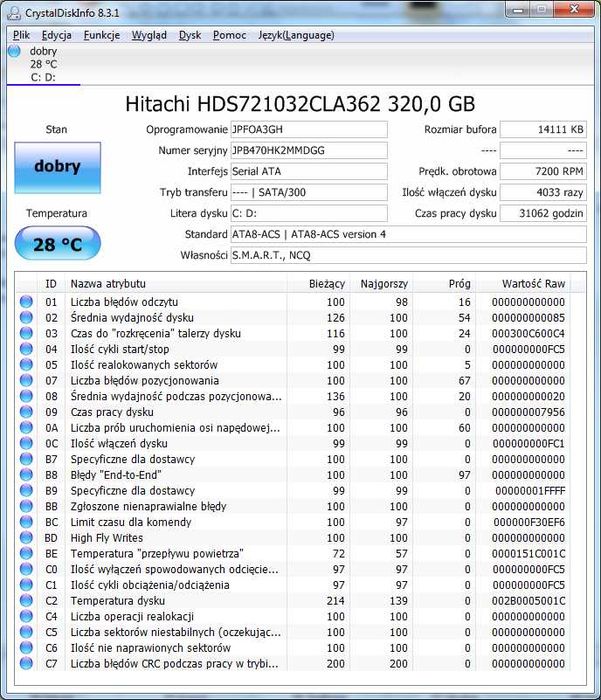Click status orb for attribute 02 Średnia wydajność dysku
Screen dimensions: 601x700
pyautogui.click(x=26, y=317)
